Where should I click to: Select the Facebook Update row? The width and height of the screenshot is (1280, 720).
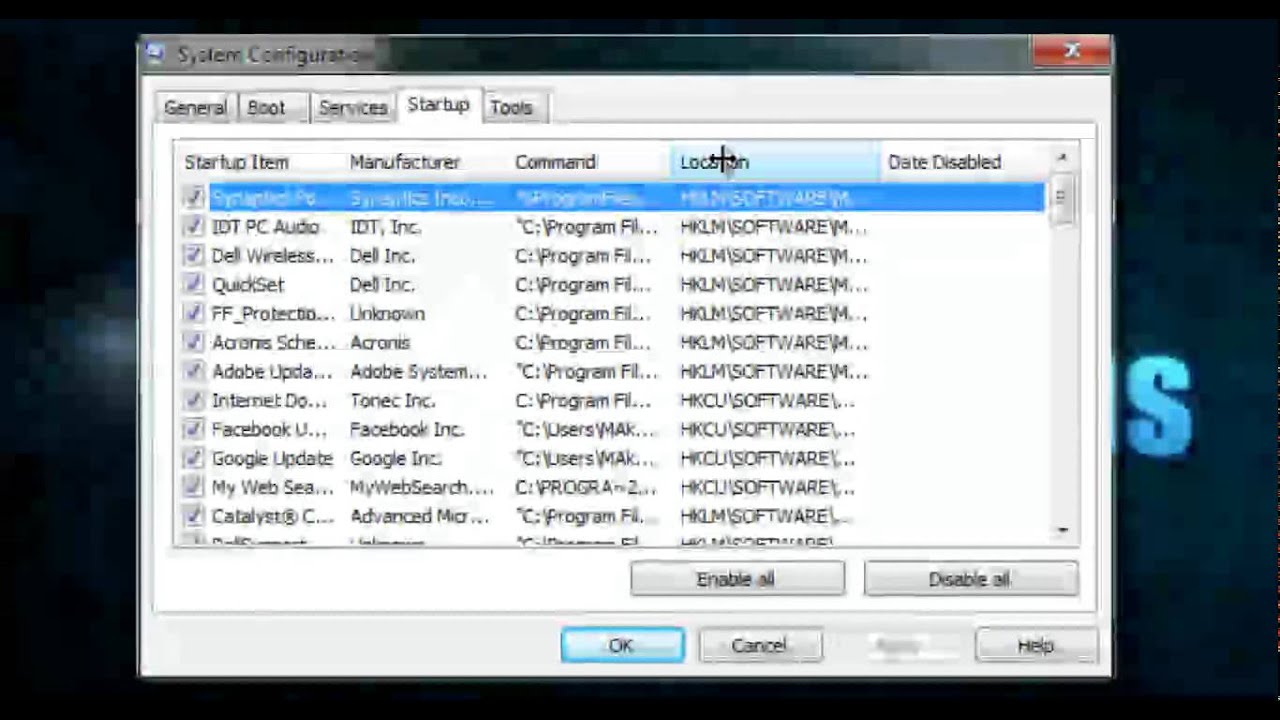pyautogui.click(x=611, y=430)
